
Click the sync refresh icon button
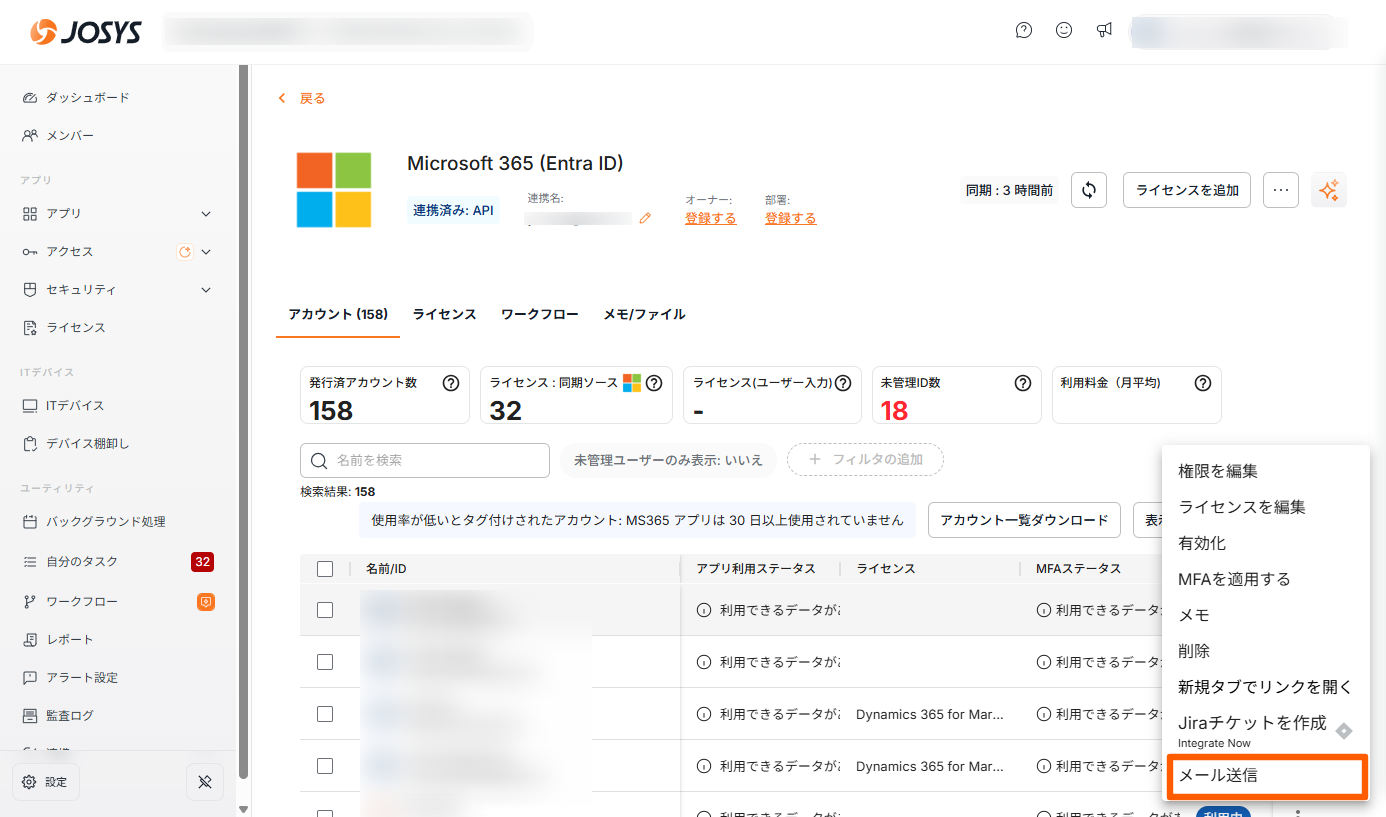[1089, 190]
